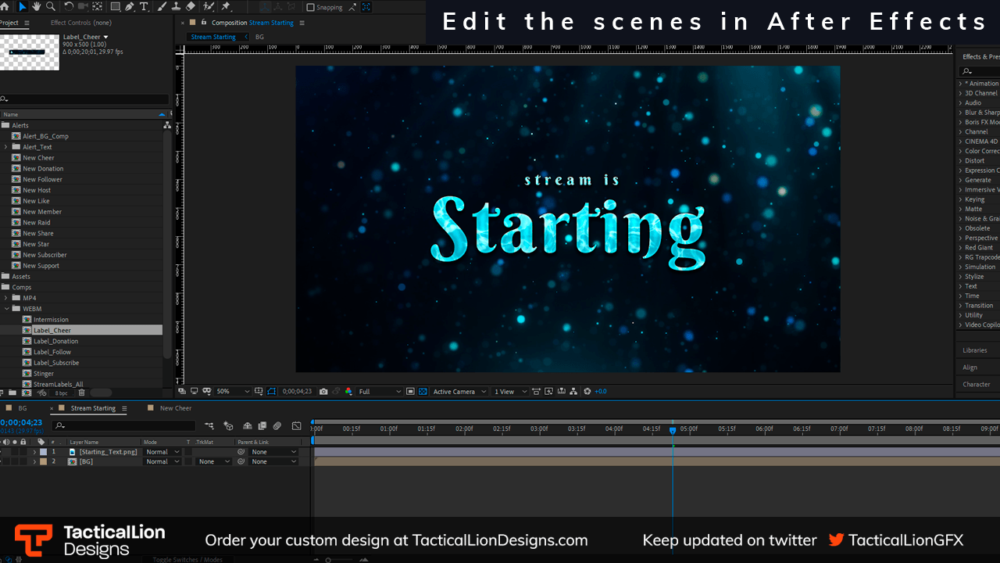Click the blue current time indicator playhead
The height and width of the screenshot is (563, 1000).
(x=672, y=430)
